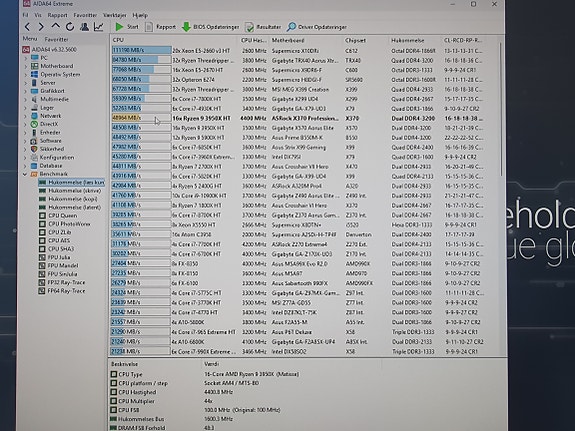This screenshot has height=431, width=575.
Task: Toggle the CPU Type checkbox
Action: (x=114, y=374)
